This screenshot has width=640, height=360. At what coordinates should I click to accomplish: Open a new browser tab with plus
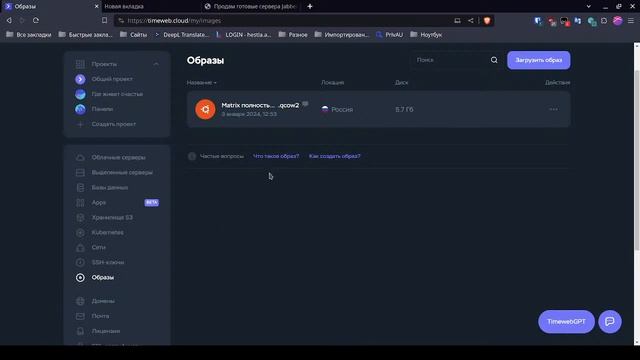click(310, 6)
